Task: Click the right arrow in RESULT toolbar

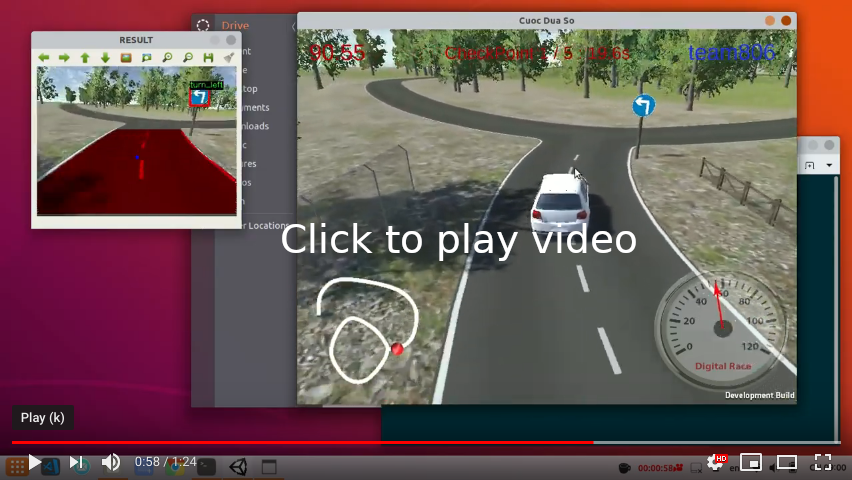Action: click(x=64, y=57)
